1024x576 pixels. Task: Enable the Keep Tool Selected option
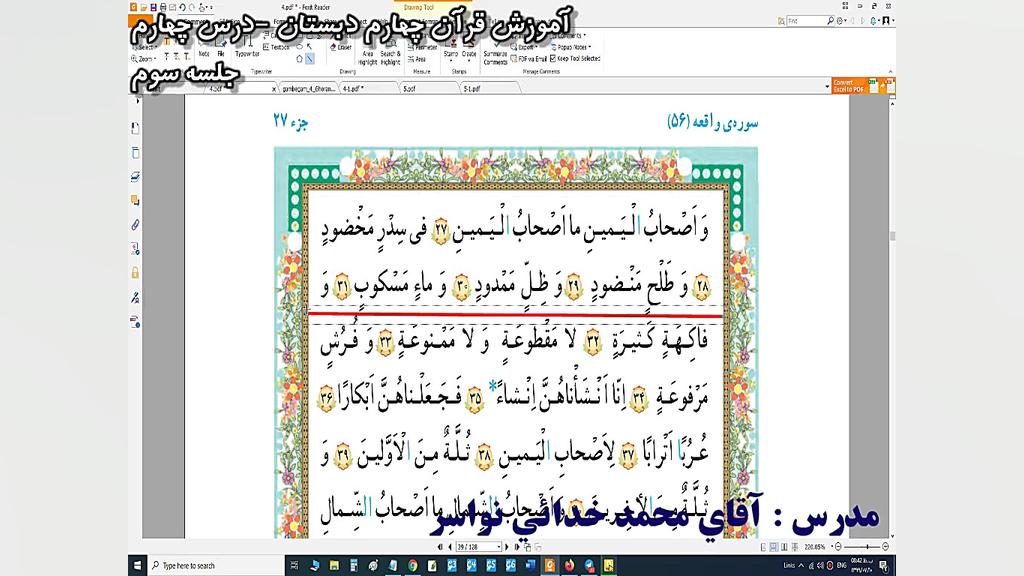[x=577, y=58]
